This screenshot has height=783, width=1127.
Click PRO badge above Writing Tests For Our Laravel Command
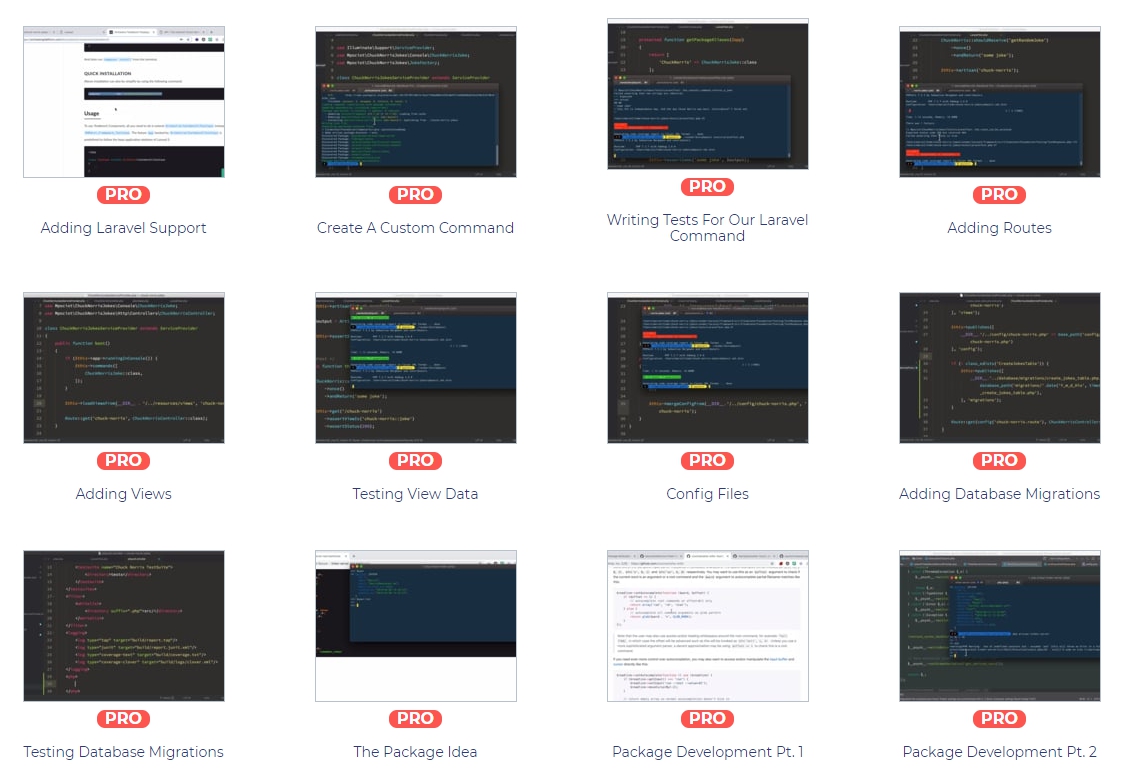[707, 187]
